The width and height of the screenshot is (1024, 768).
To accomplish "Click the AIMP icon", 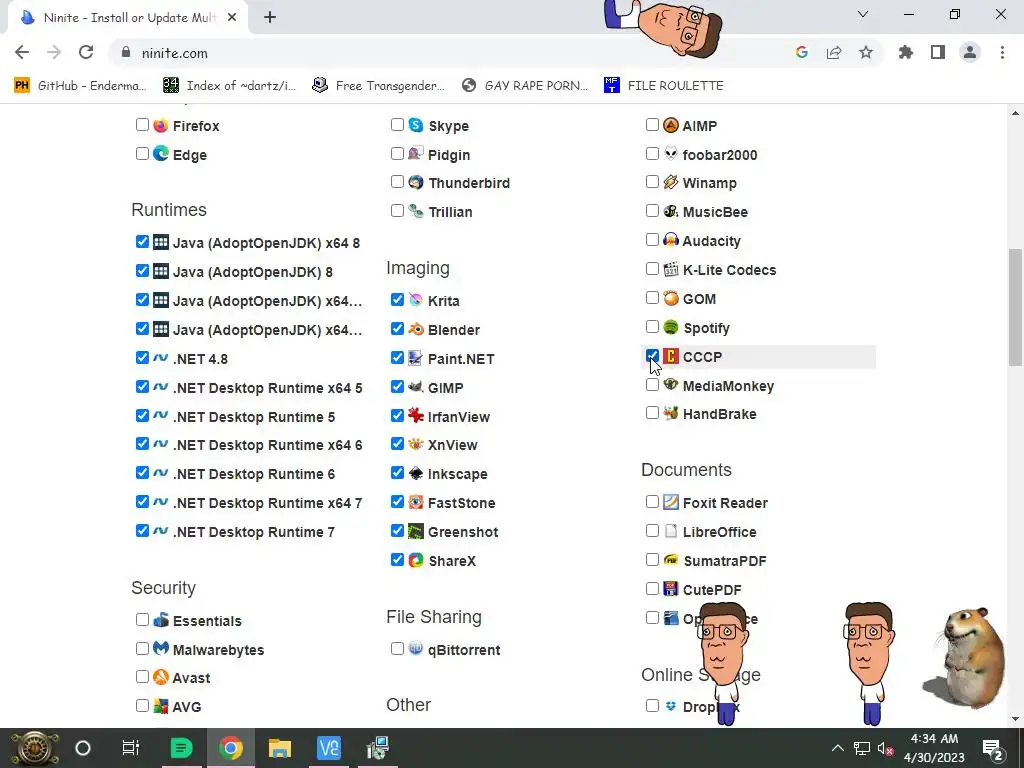I will point(671,125).
